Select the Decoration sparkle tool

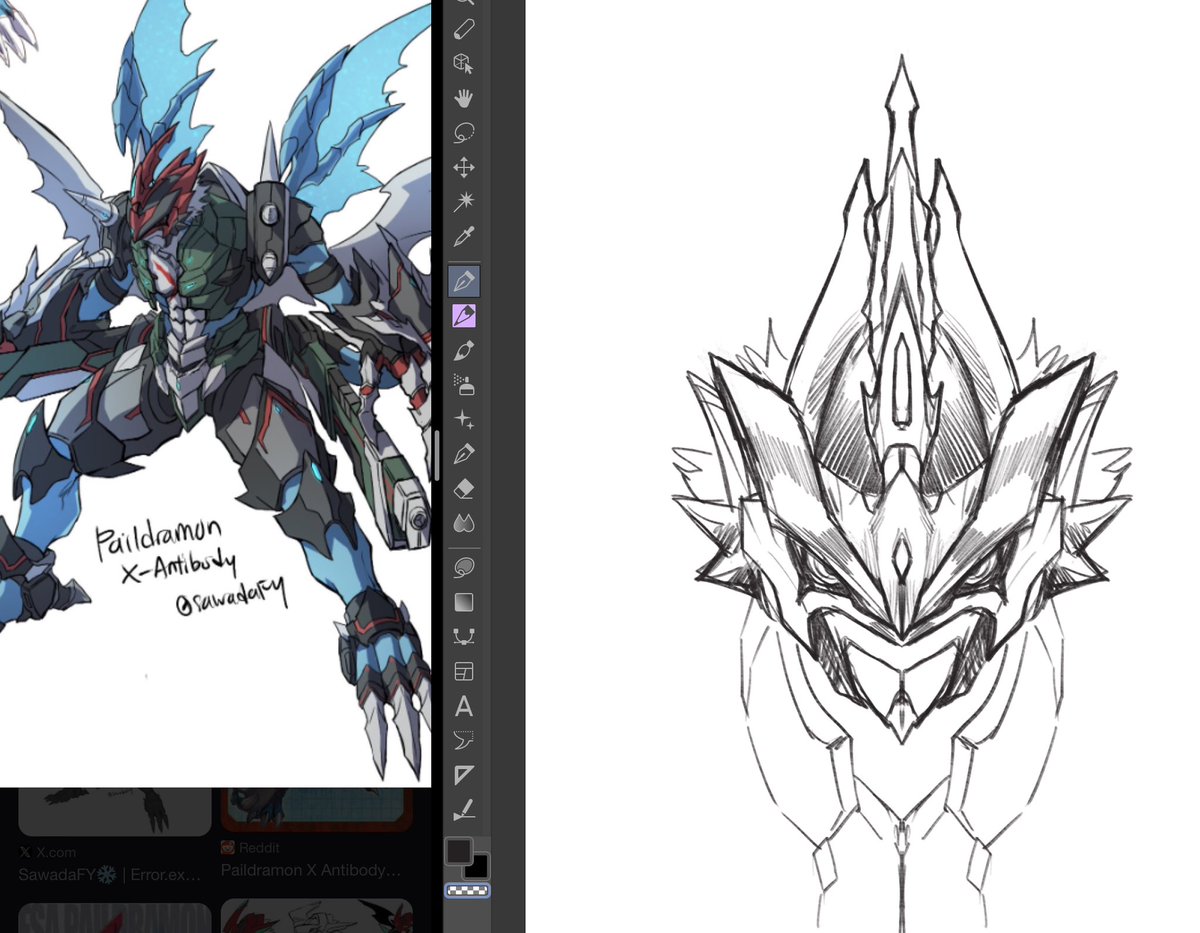[x=463, y=420]
